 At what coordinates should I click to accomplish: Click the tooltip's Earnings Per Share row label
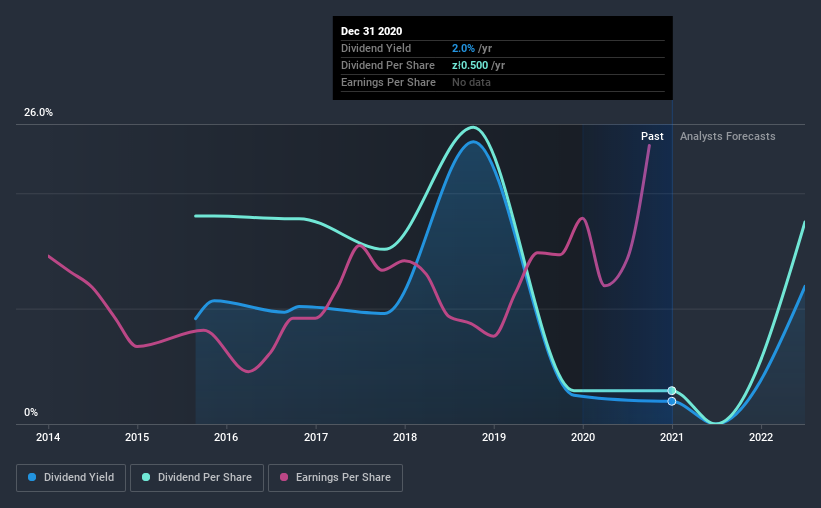(x=389, y=82)
